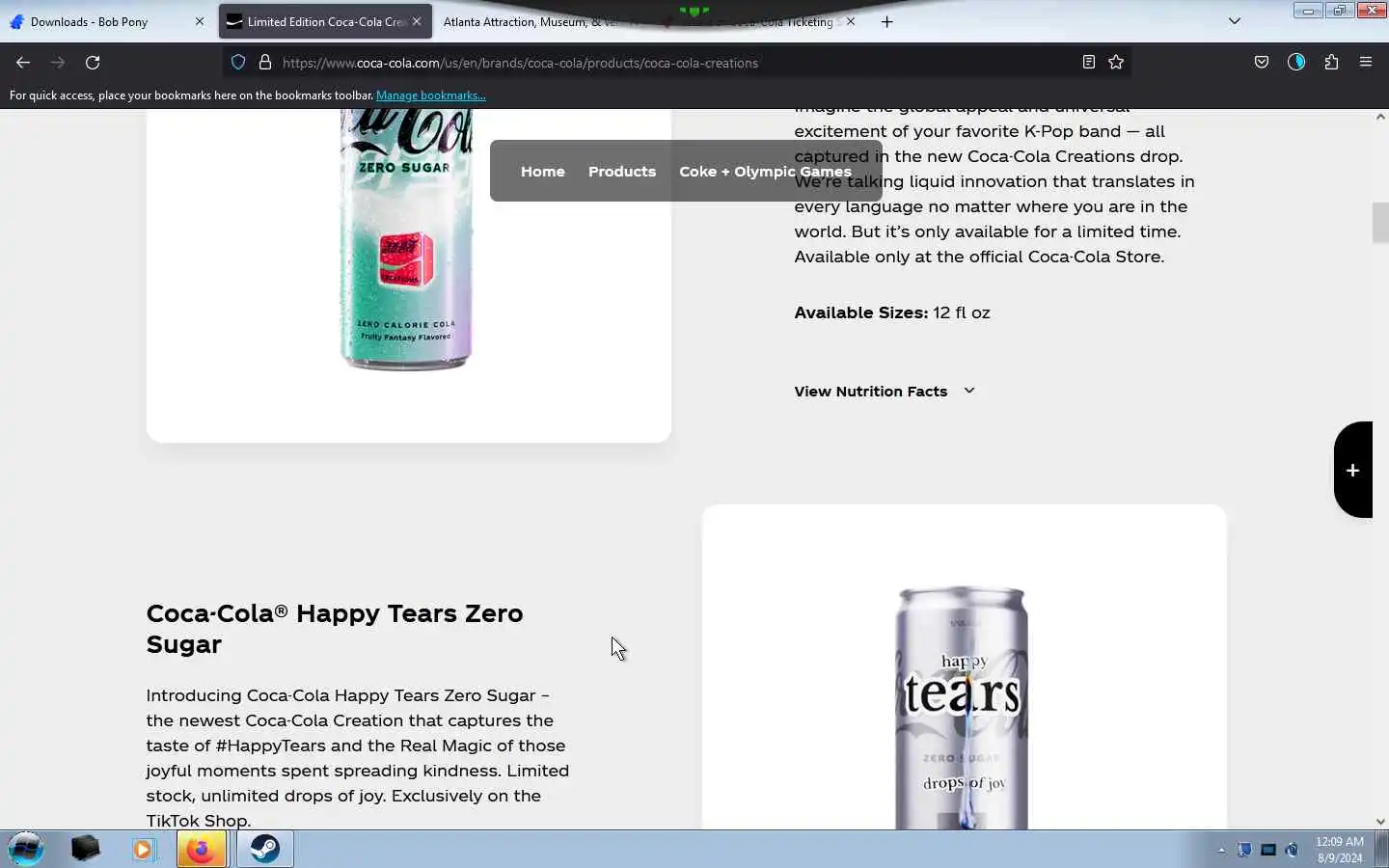
Task: Click the page scrollbar thumb
Action: (1380, 223)
